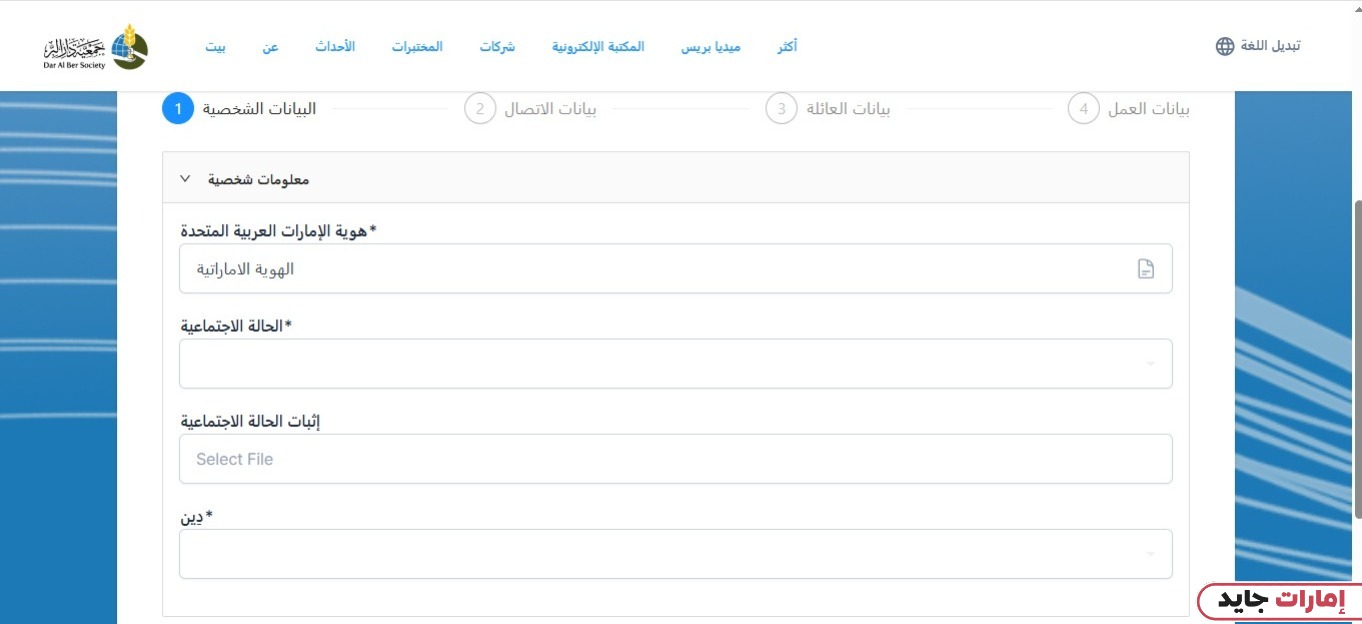Go to step 2 contact data circle
This screenshot has width=1362, height=624.
[480, 108]
